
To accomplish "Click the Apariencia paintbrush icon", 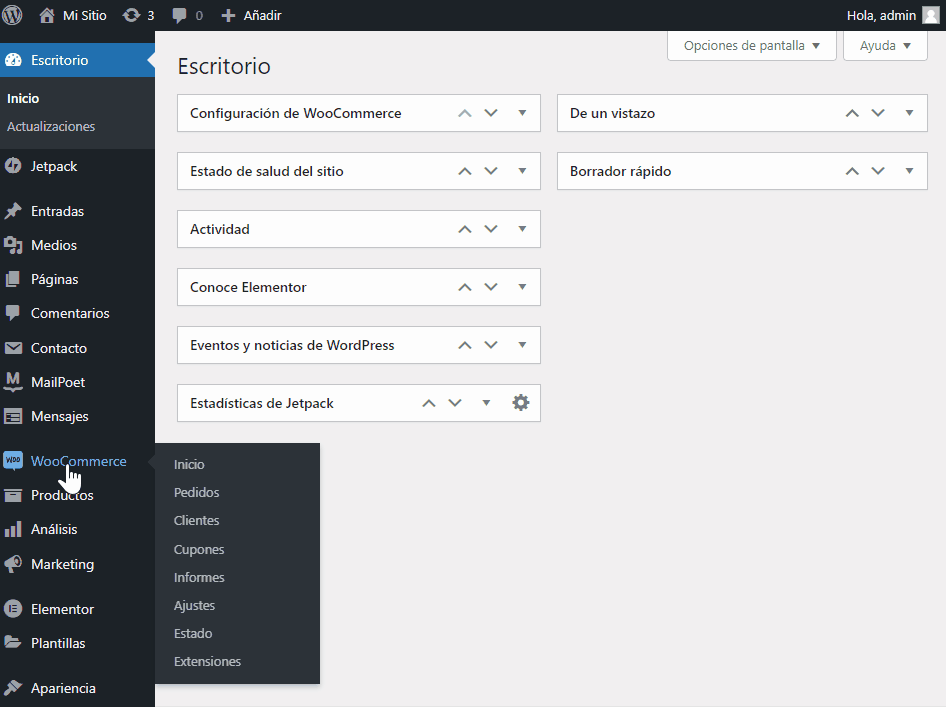I will (x=13, y=688).
